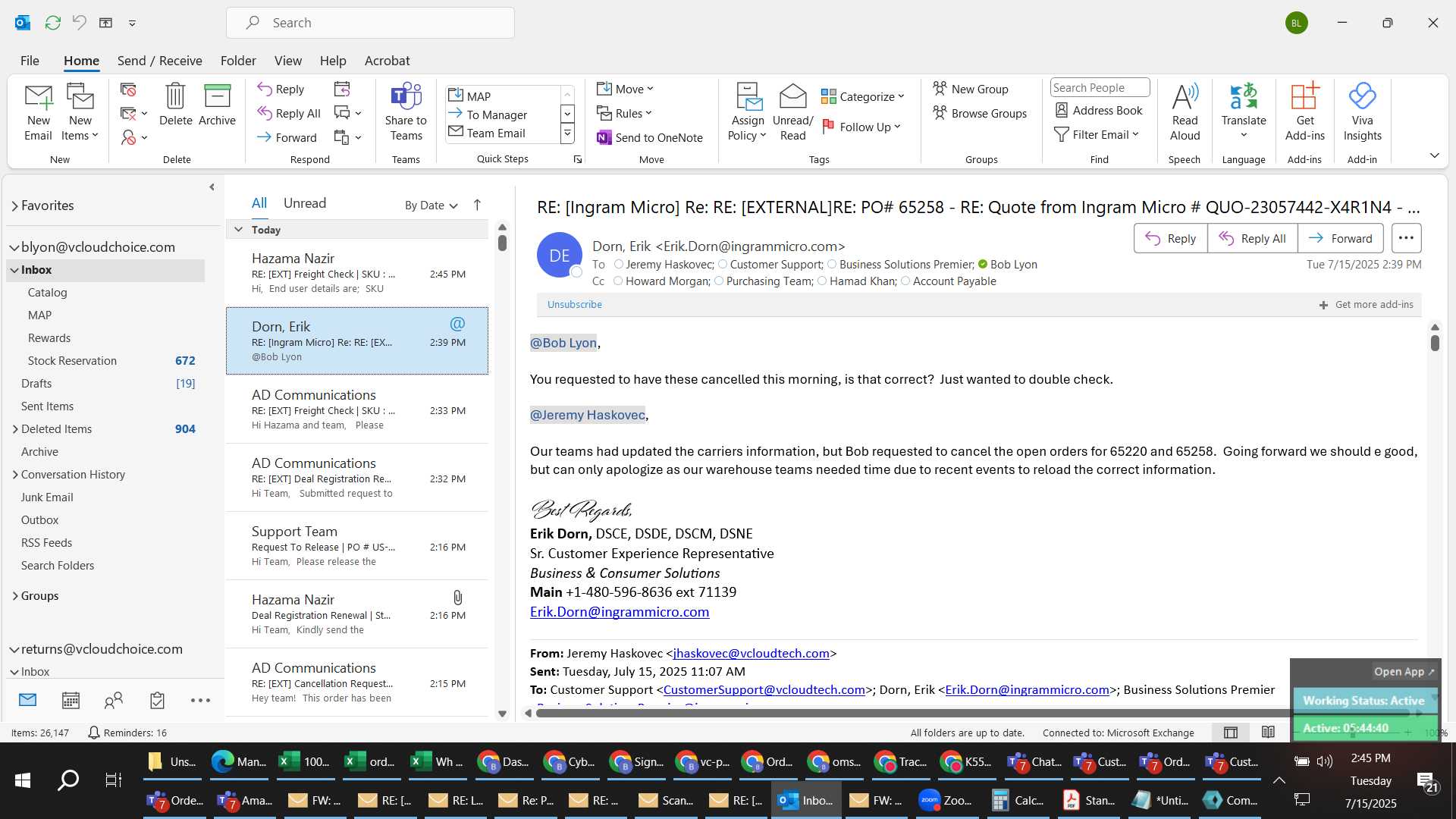Switch to Reading view in status bar
This screenshot has height=819, width=1456.
1268,733
